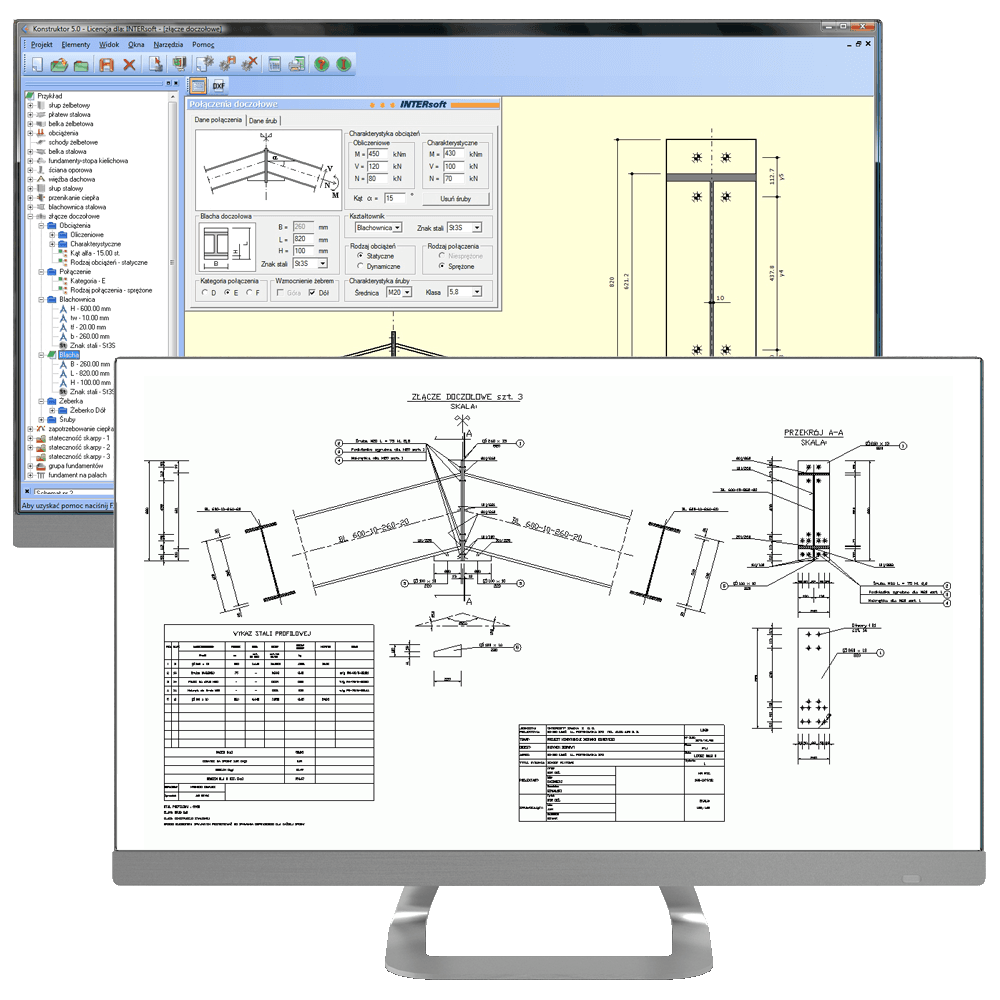
Task: Click the DXF export icon
Action: coord(219,85)
